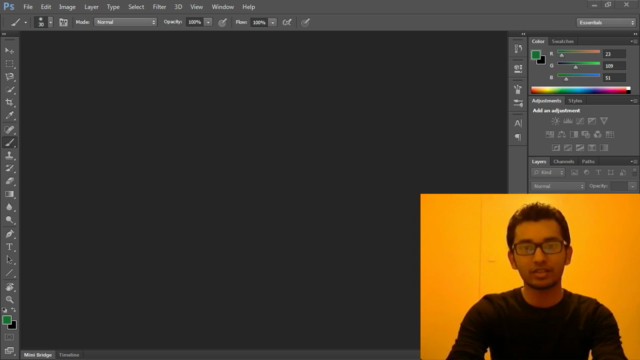This screenshot has height=360, width=640.
Task: Click the color spectrum ramp bar
Action: click(x=580, y=90)
